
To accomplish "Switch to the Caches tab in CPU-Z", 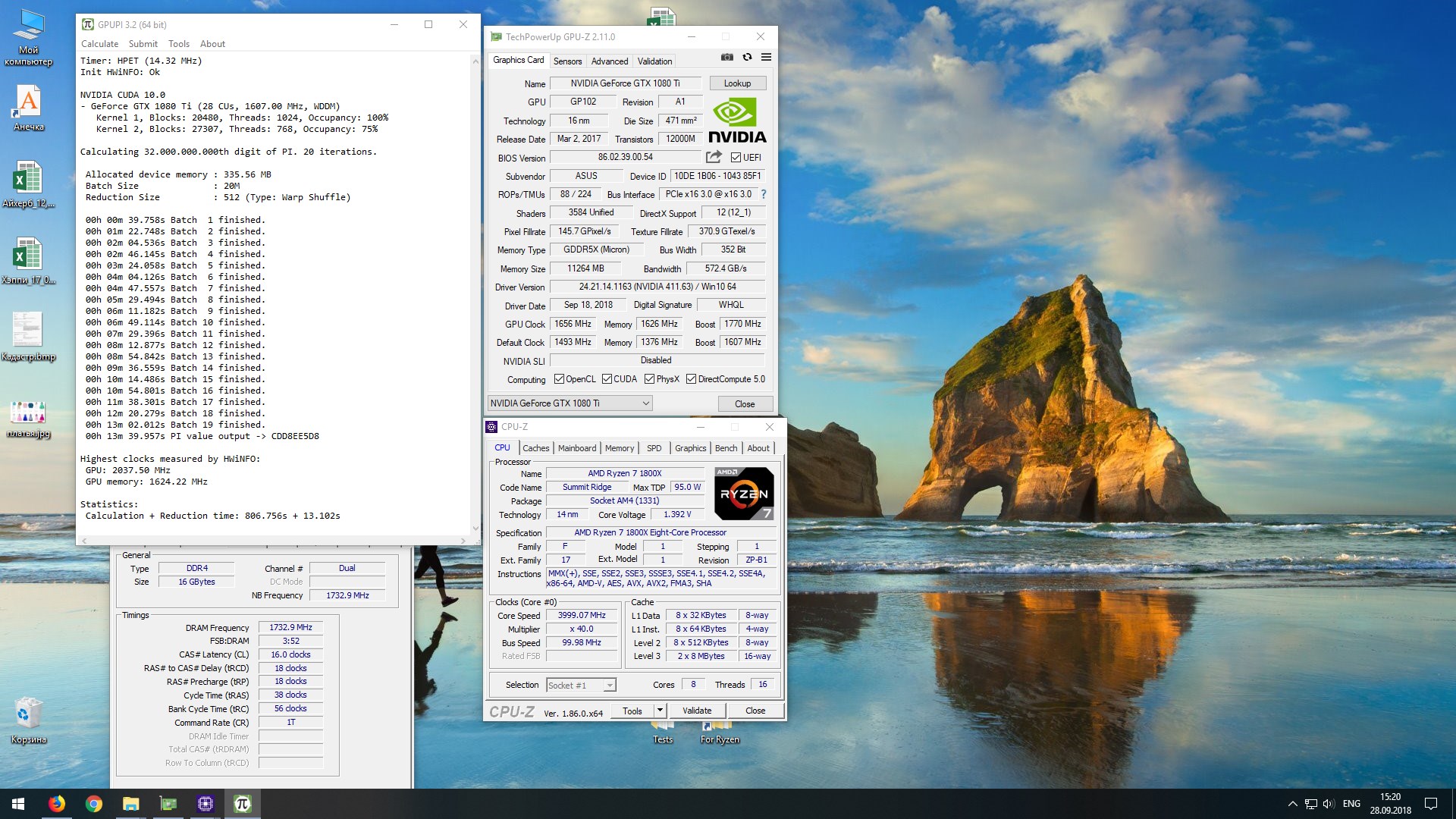I will tap(535, 448).
